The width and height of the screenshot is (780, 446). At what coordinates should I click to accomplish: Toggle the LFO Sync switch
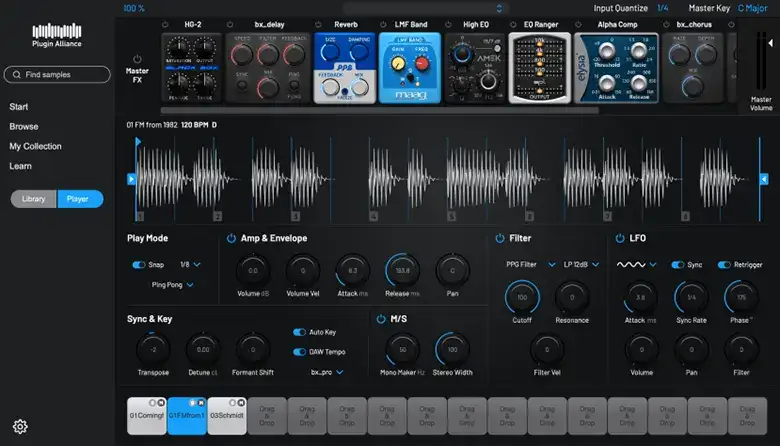click(678, 265)
